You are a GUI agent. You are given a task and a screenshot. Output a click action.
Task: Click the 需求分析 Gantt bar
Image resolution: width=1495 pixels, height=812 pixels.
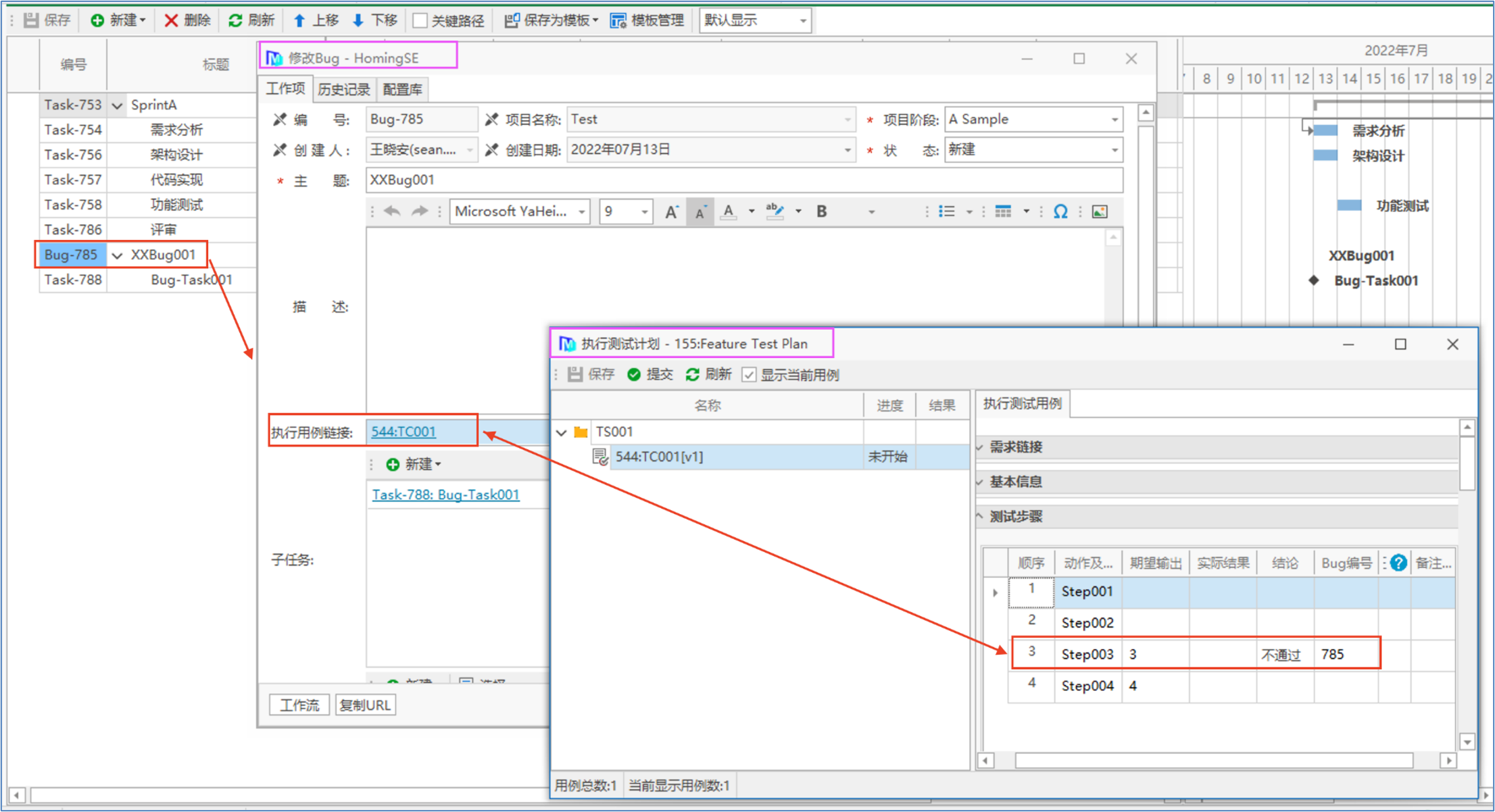point(1325,130)
